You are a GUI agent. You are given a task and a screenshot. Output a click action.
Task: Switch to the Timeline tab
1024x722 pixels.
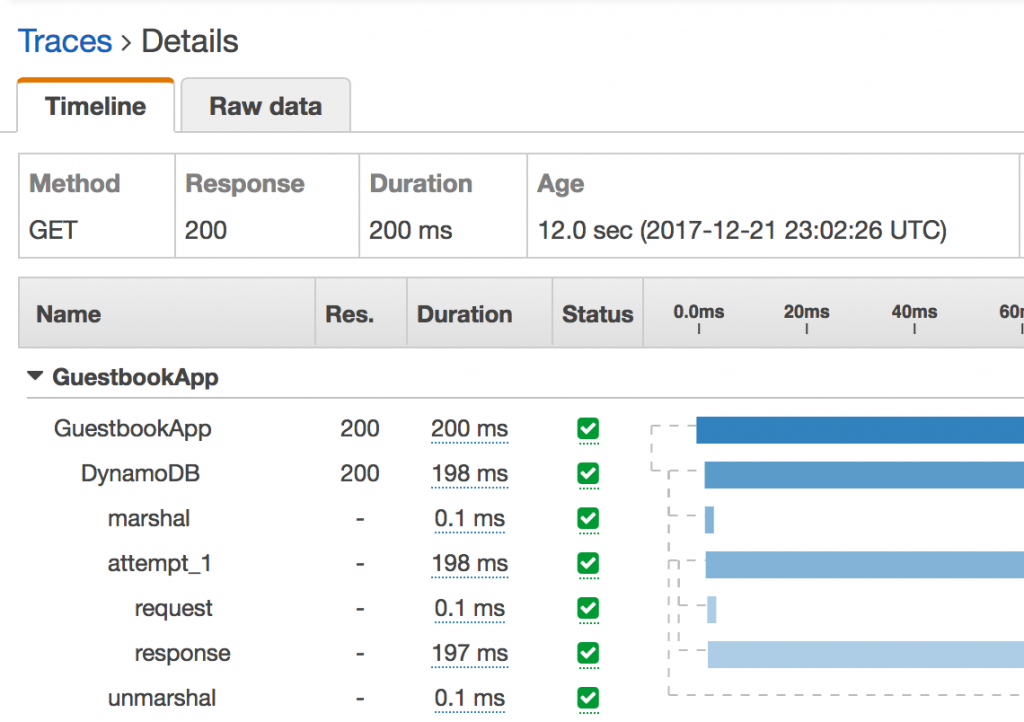coord(95,106)
